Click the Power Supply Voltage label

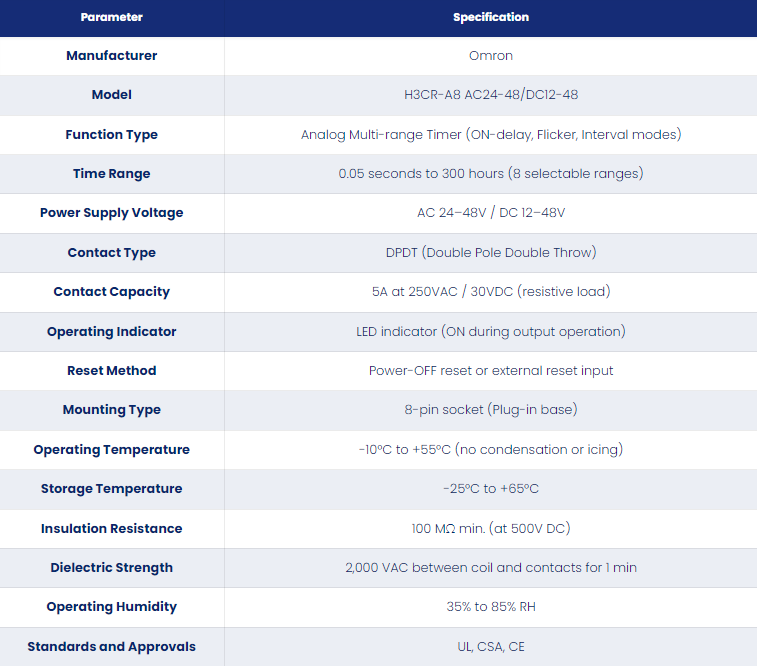(x=112, y=213)
